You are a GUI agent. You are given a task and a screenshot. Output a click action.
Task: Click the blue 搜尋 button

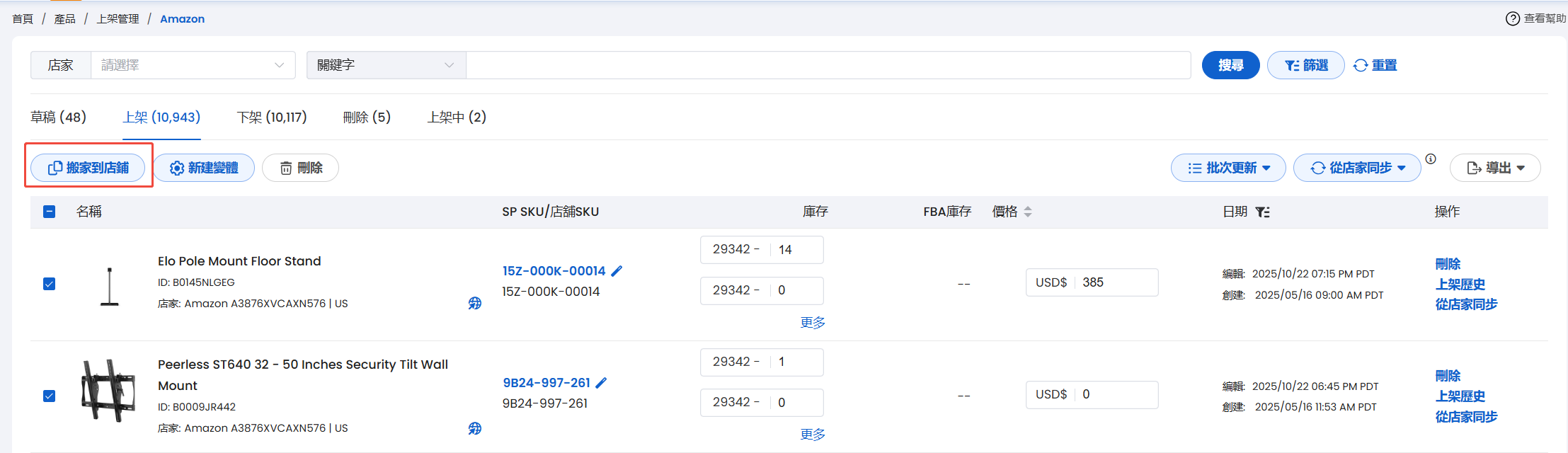click(x=1230, y=65)
